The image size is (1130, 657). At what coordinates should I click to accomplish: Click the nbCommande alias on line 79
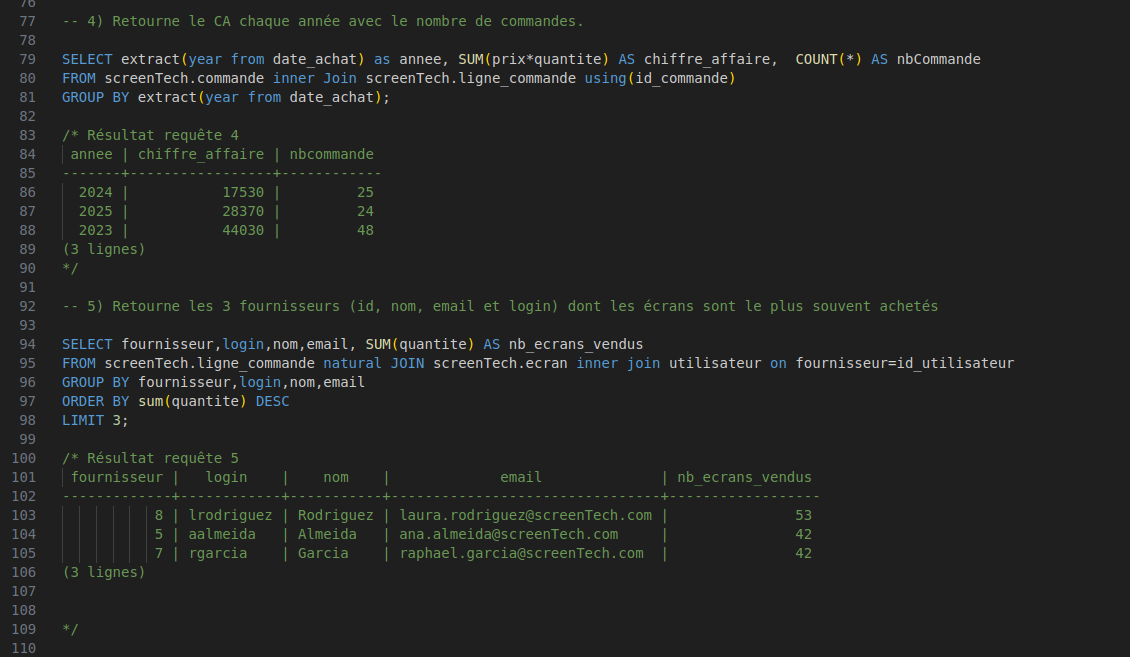click(x=938, y=59)
